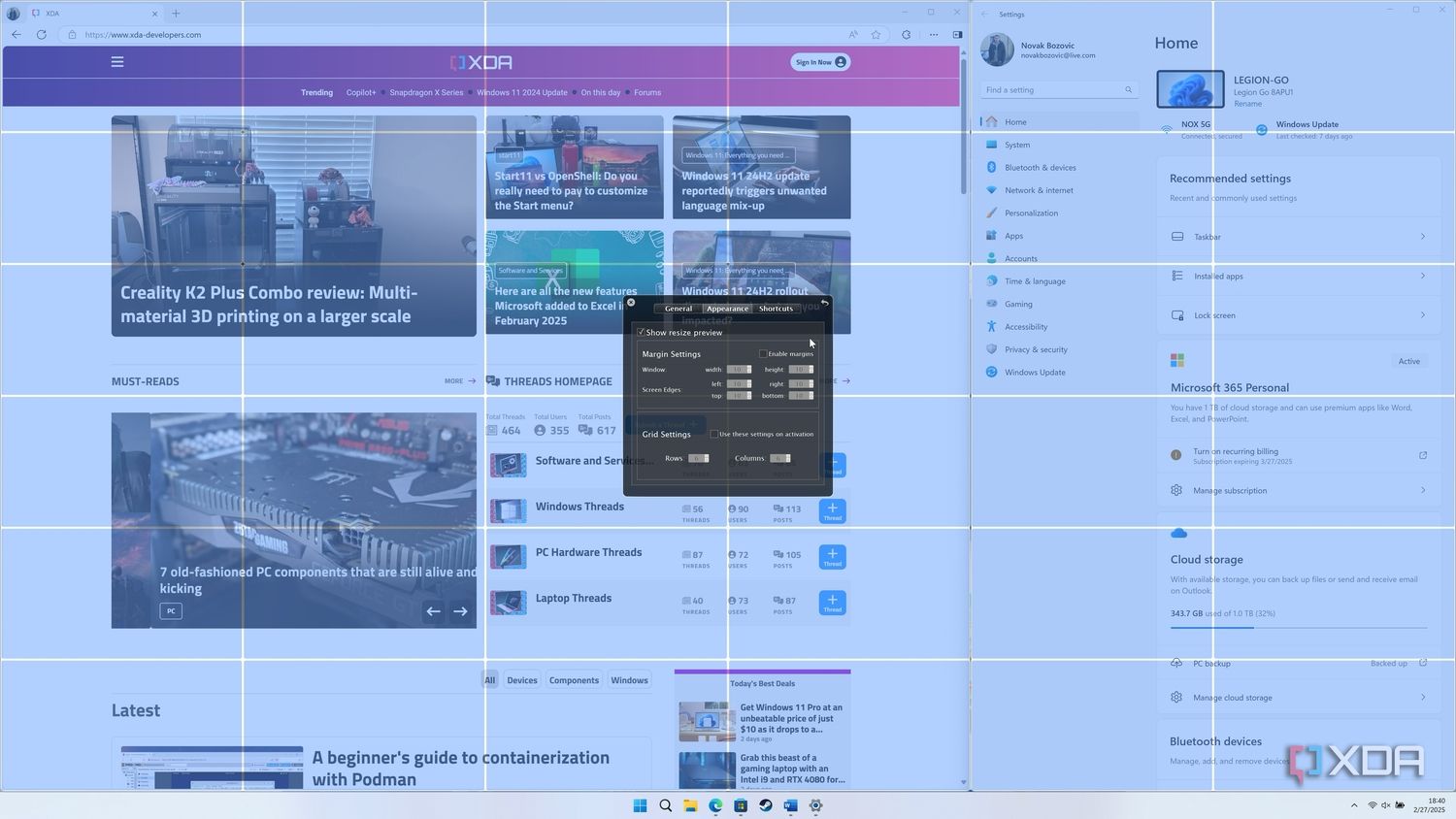1456x819 pixels.
Task: Go to the next must-read slide
Action: click(460, 611)
